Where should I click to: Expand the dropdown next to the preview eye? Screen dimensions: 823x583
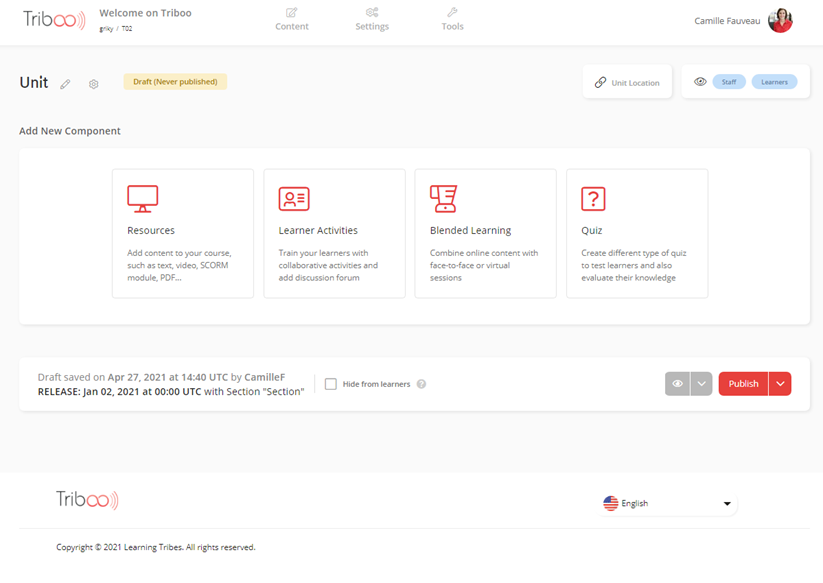coord(700,383)
